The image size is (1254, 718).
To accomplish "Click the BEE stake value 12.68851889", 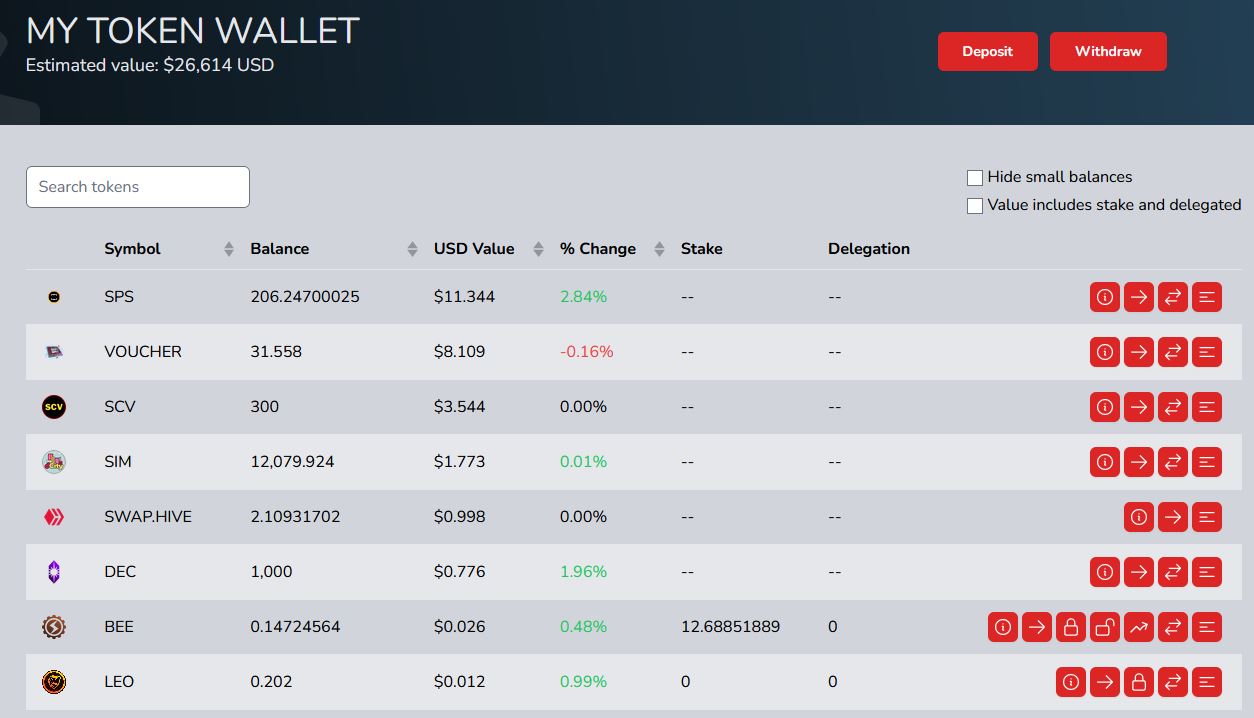I will 730,627.
